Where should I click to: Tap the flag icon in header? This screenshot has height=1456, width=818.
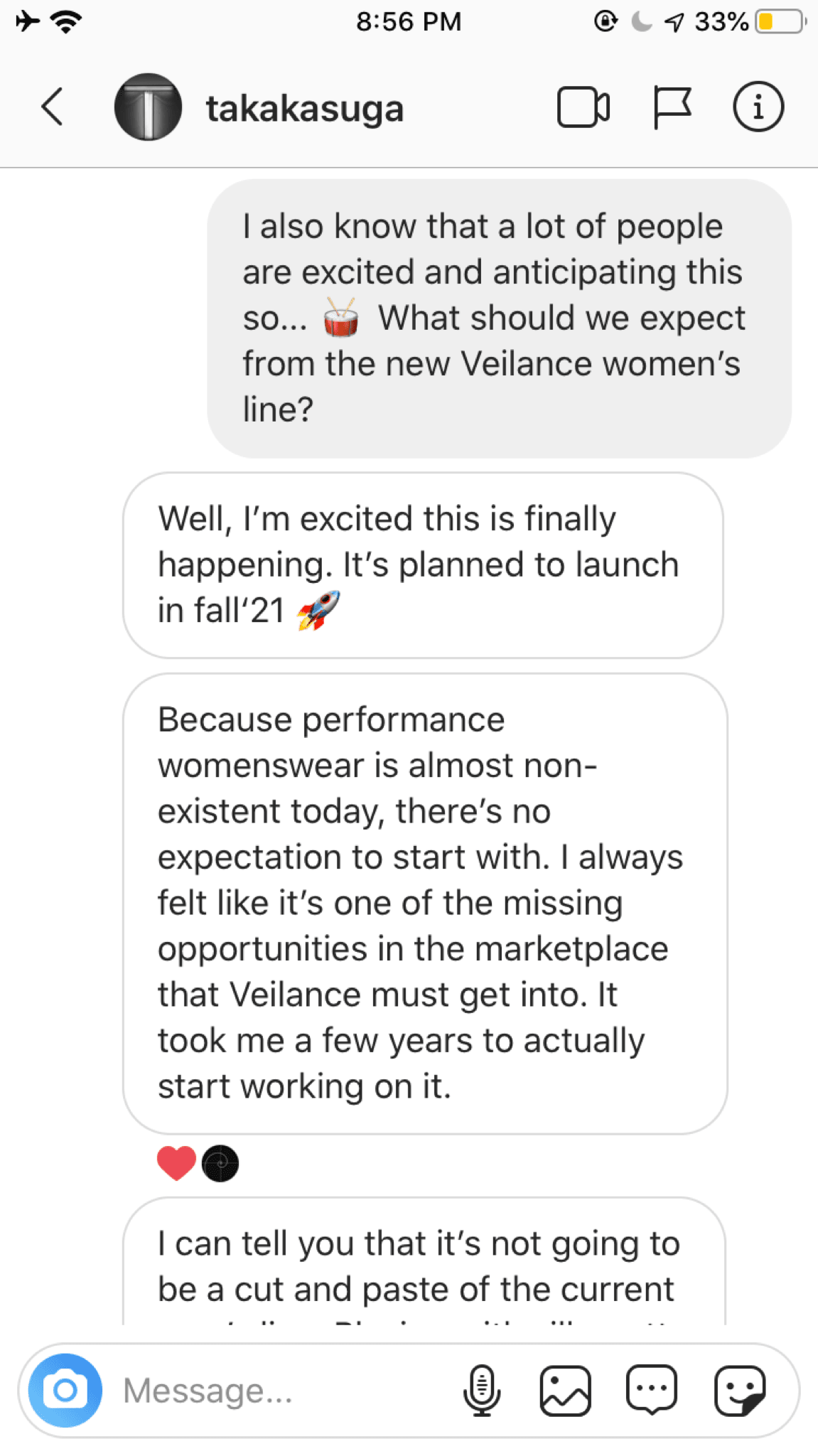(671, 107)
